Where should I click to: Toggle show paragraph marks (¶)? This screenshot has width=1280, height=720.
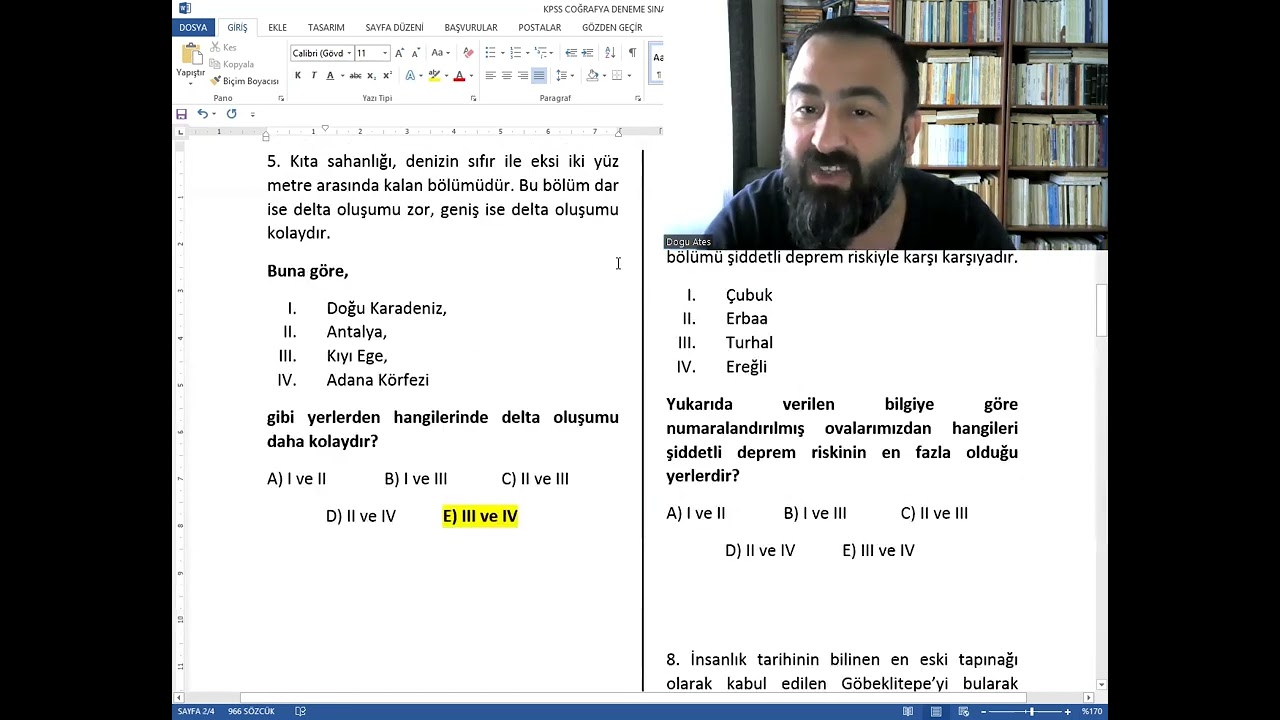click(x=632, y=53)
